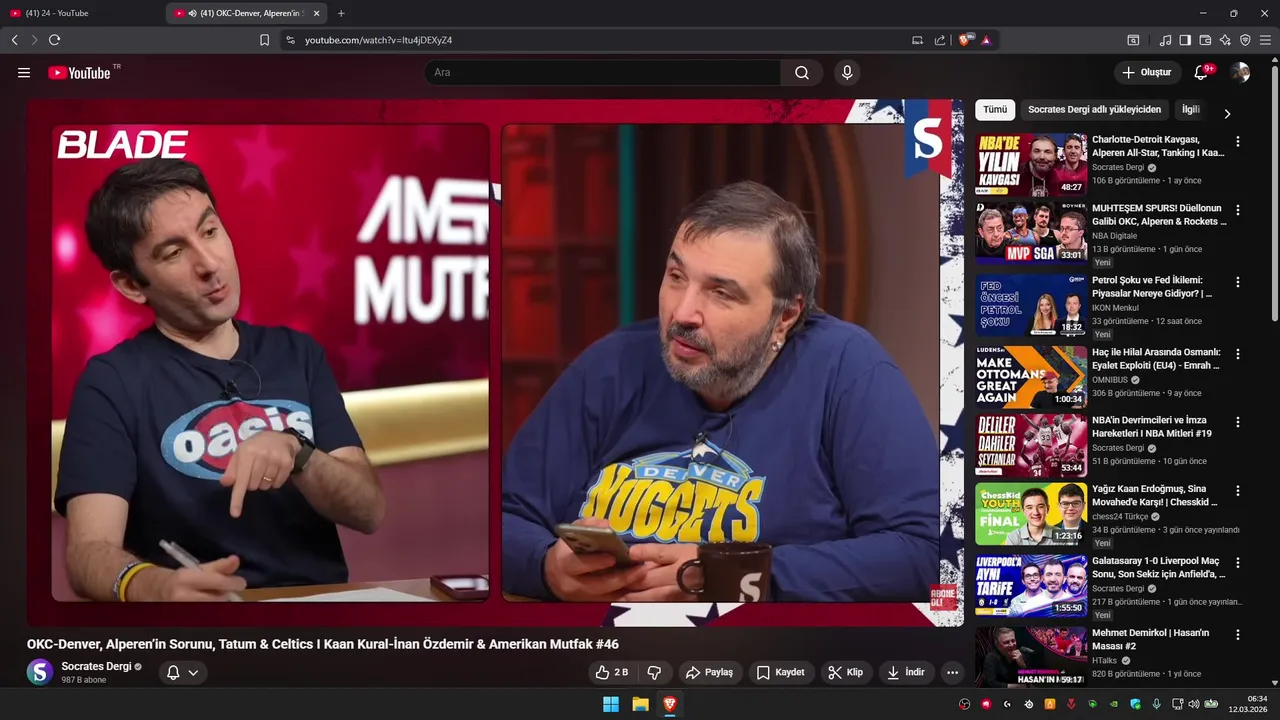Open Petrol Şoku ve Fed İkilemi thumbnail
The width and height of the screenshot is (1280, 720).
[1031, 305]
